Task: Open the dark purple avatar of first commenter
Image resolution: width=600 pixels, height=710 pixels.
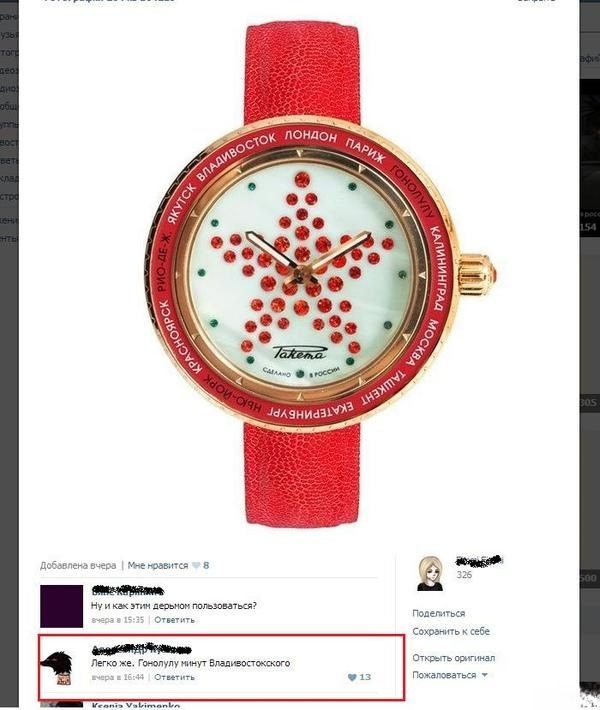Action: [x=61, y=606]
